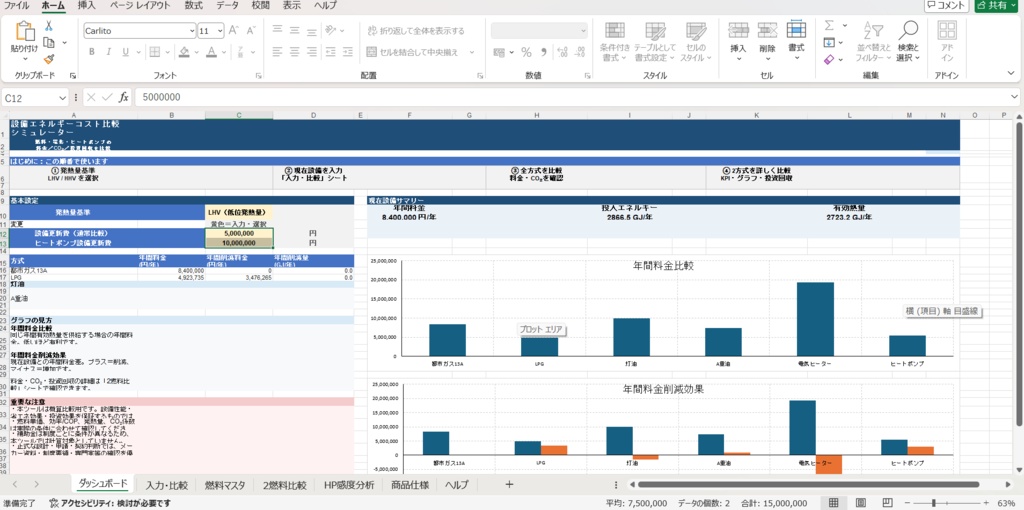The height and width of the screenshot is (510, 1024).
Task: Decrease font size with the smaller A icon
Action: (251, 31)
